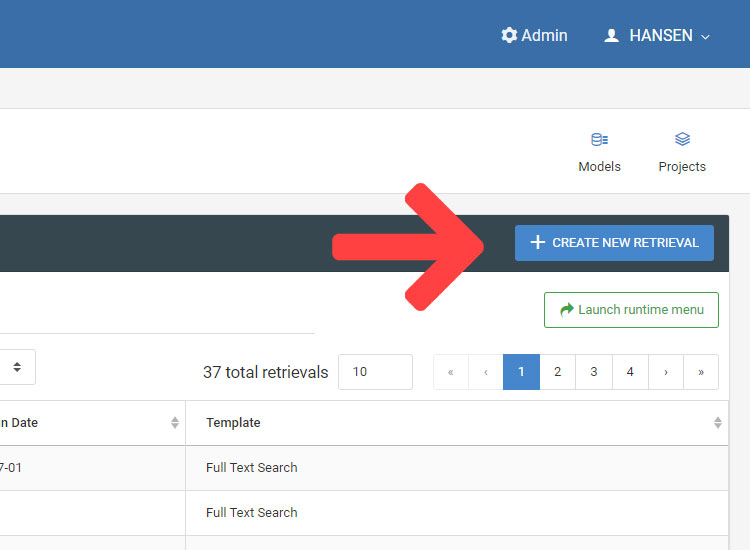Select page 3 in pagination
The width and height of the screenshot is (750, 550).
click(x=594, y=372)
